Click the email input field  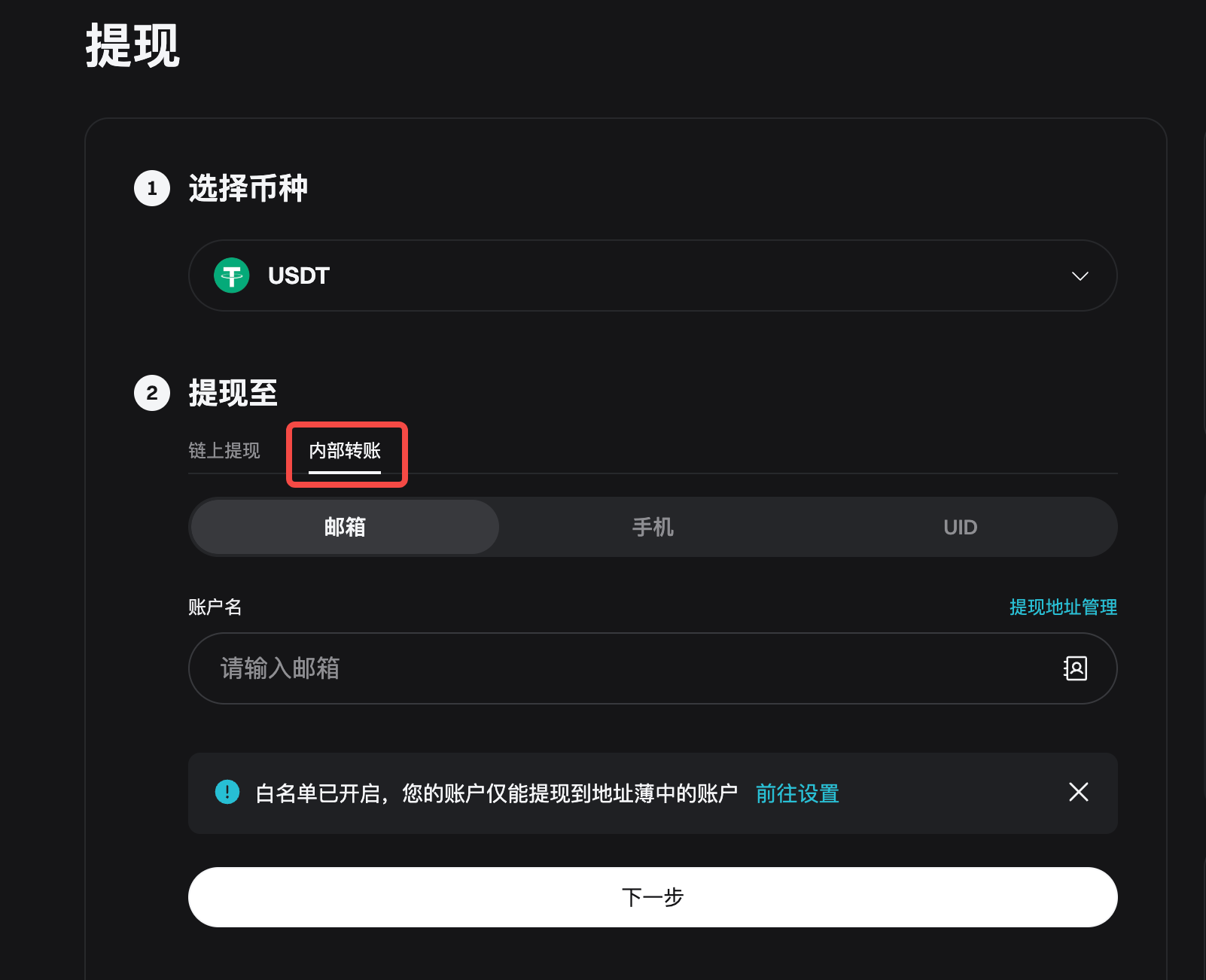tap(527, 668)
